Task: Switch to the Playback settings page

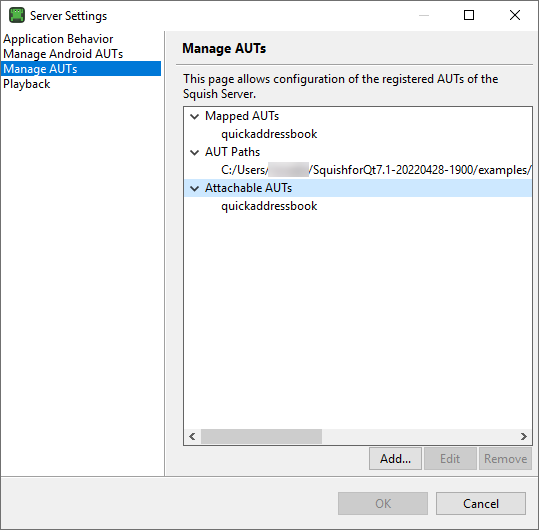Action: (26, 84)
